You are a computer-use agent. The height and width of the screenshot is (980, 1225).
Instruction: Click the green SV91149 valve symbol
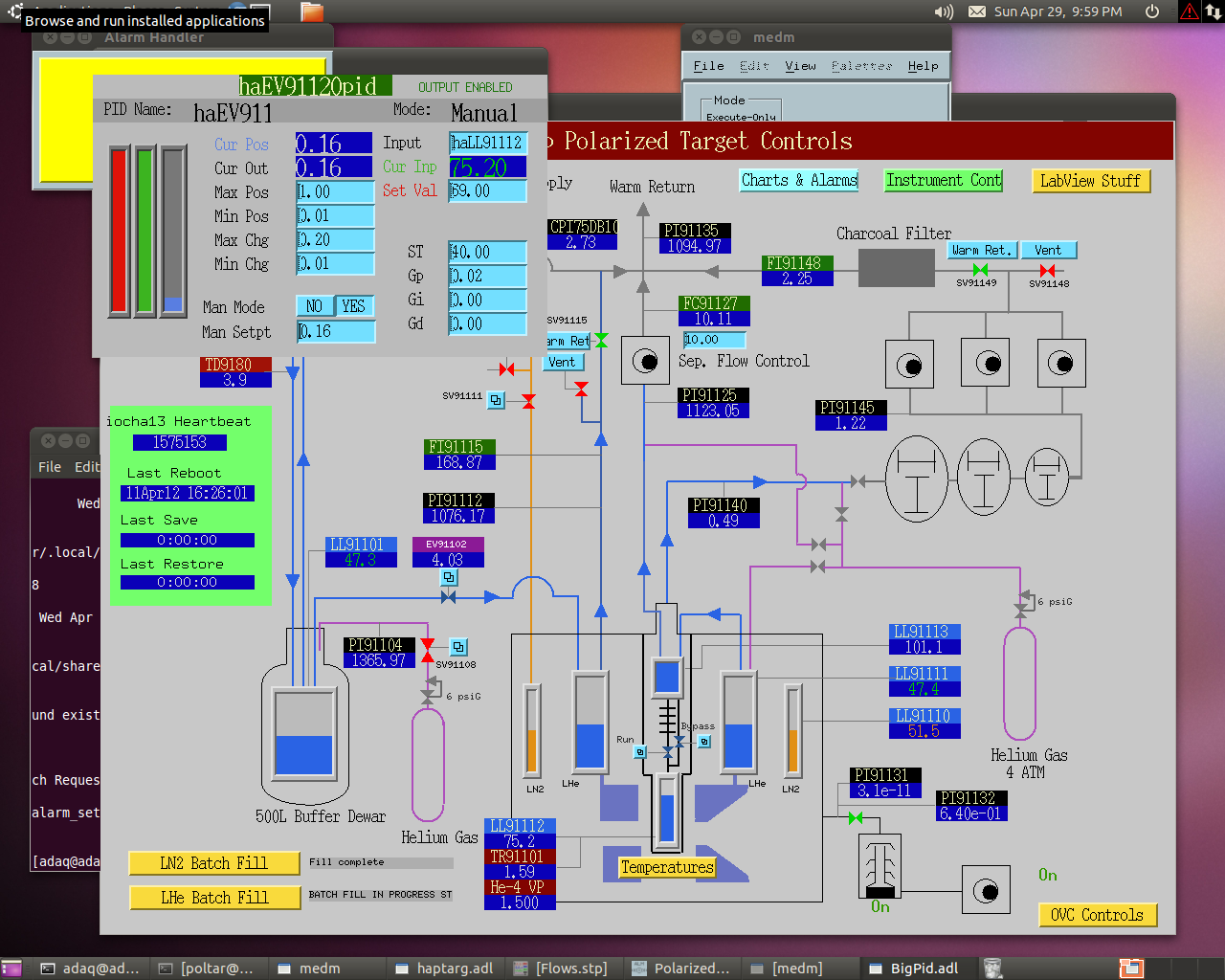coord(980,270)
